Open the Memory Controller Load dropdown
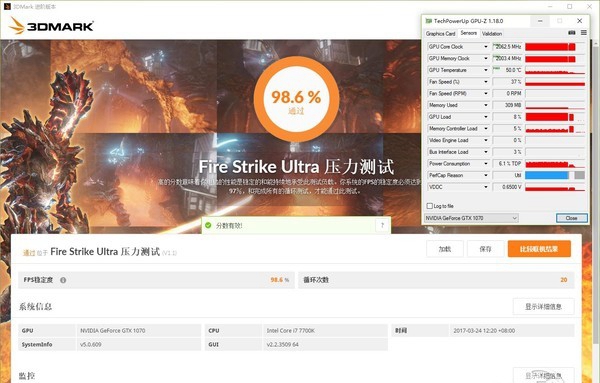600x383 pixels. pyautogui.click(x=486, y=129)
